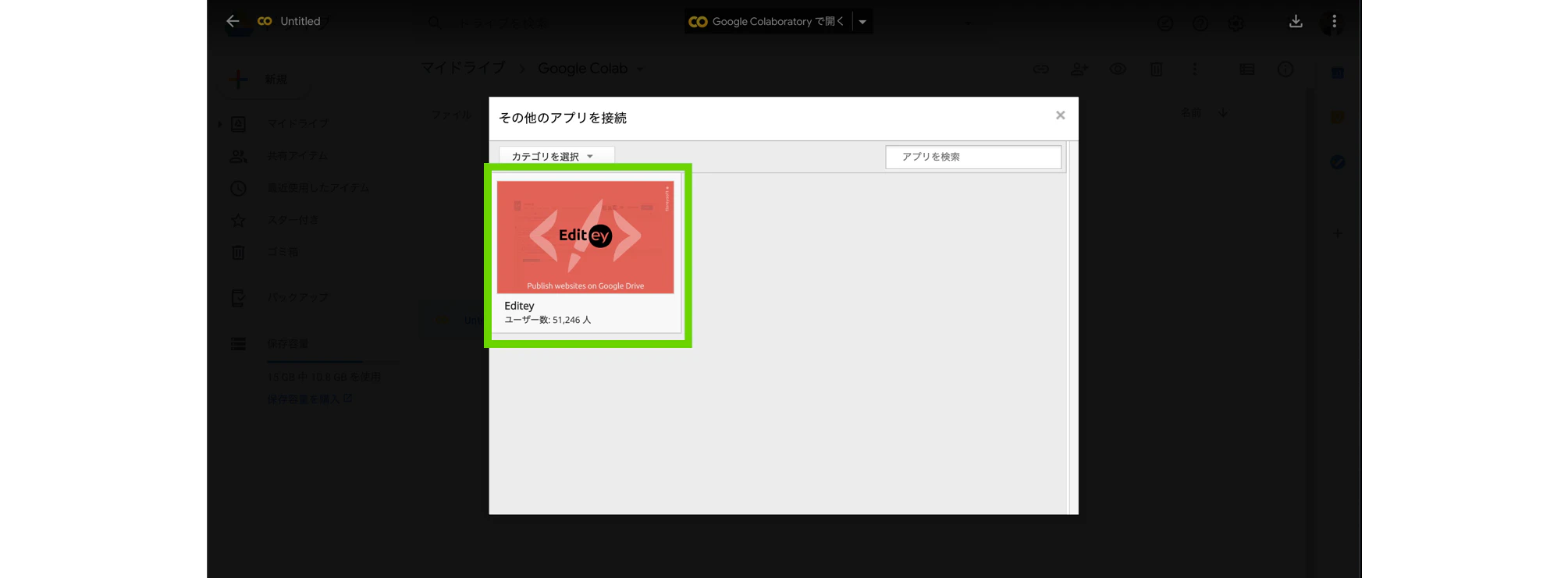Select スター付き in the sidebar
The image size is (1568, 578).
coord(293,220)
